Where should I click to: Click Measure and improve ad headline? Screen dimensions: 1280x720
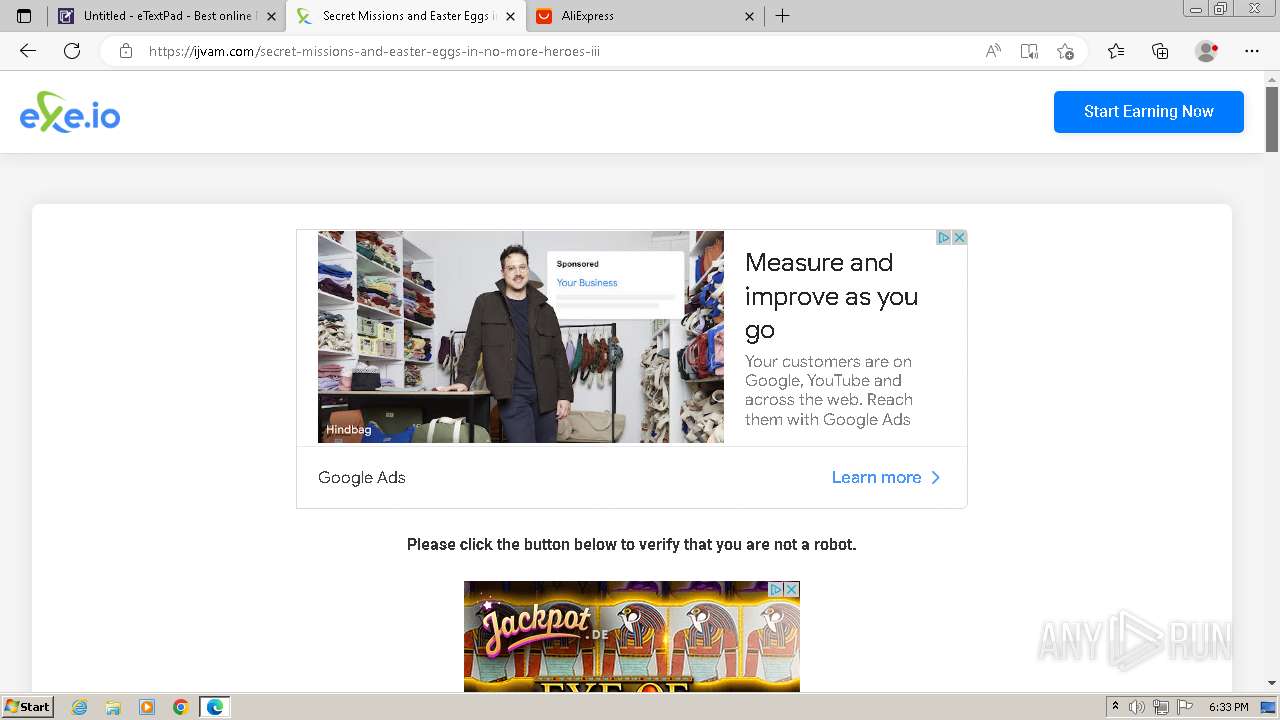[831, 296]
